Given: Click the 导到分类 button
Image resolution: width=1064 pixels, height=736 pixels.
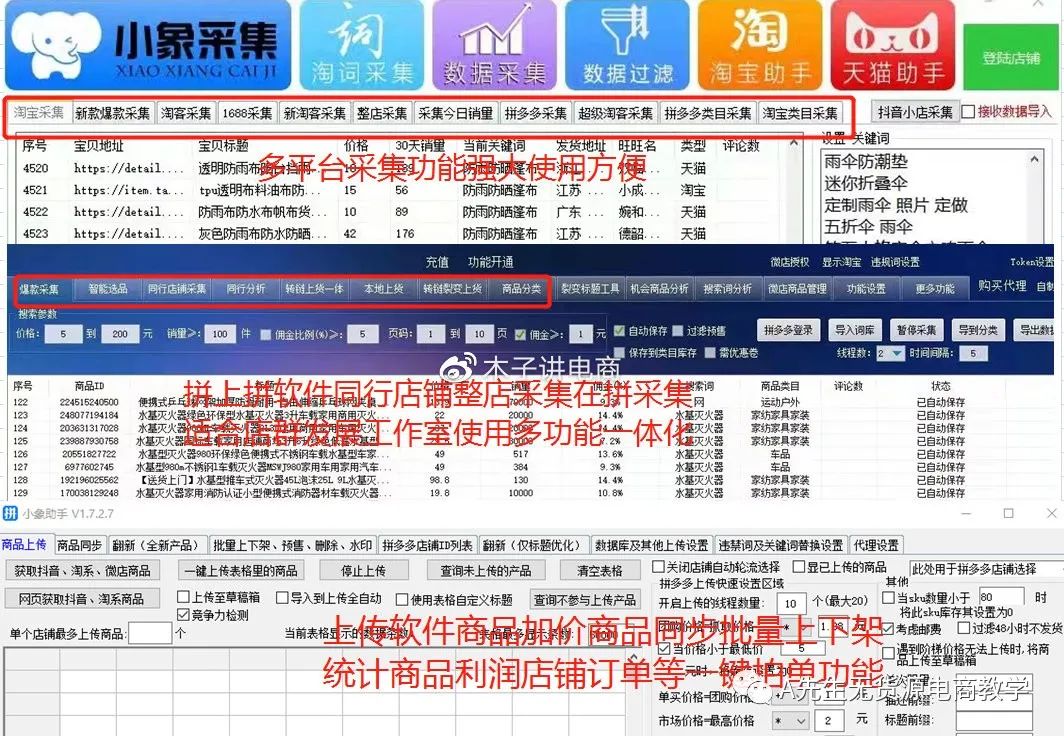Looking at the screenshot, I should click(978, 330).
